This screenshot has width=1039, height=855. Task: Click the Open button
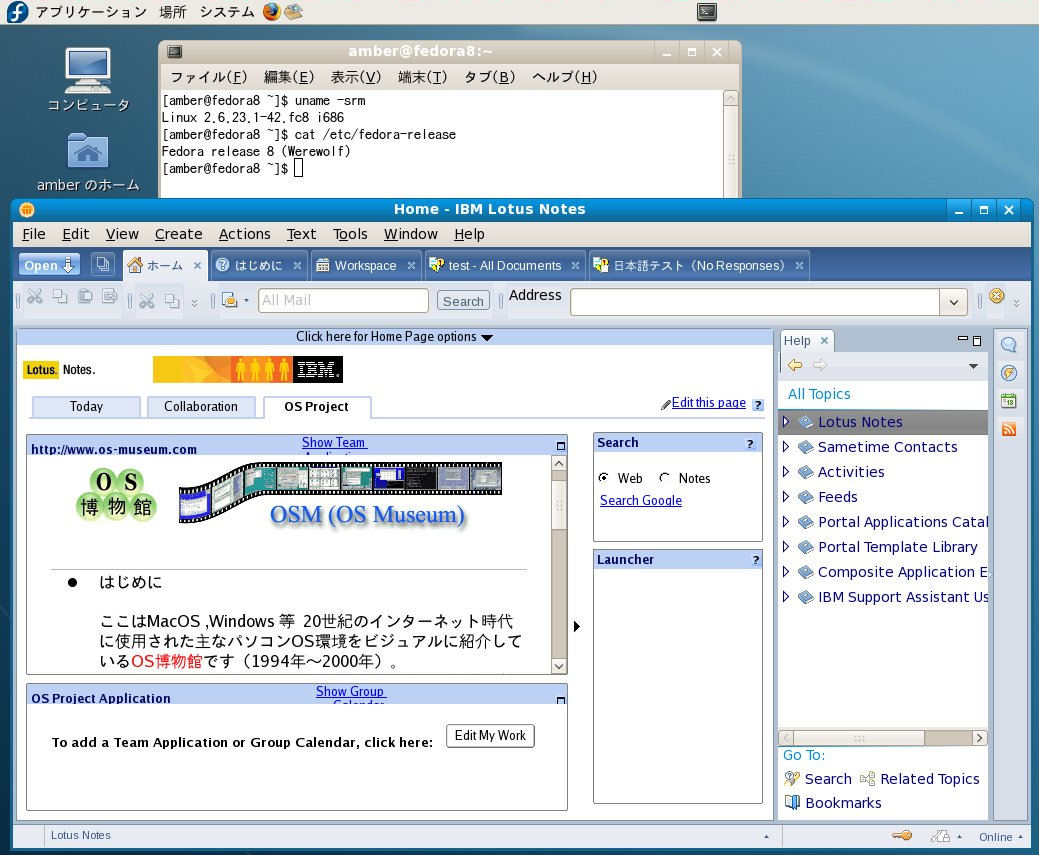pyautogui.click(x=49, y=265)
